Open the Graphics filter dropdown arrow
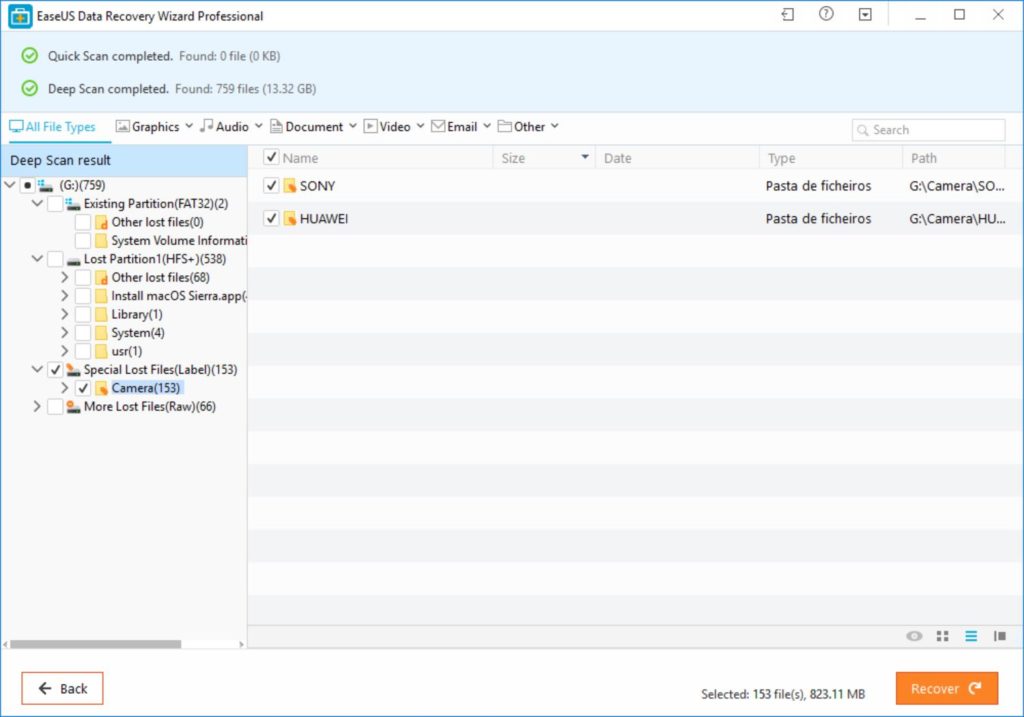The height and width of the screenshot is (717, 1024). (x=189, y=125)
